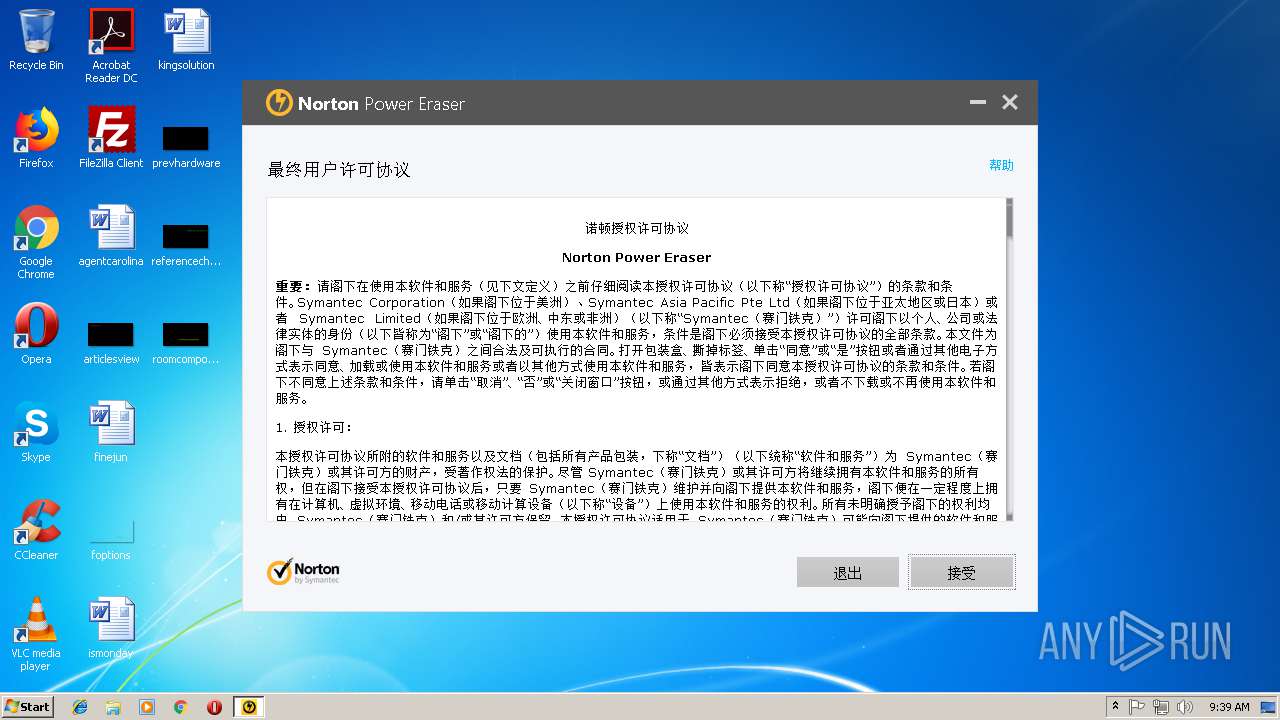Click the 诺顿授权许可协议 title in the license
The height and width of the screenshot is (720, 1280).
point(637,229)
